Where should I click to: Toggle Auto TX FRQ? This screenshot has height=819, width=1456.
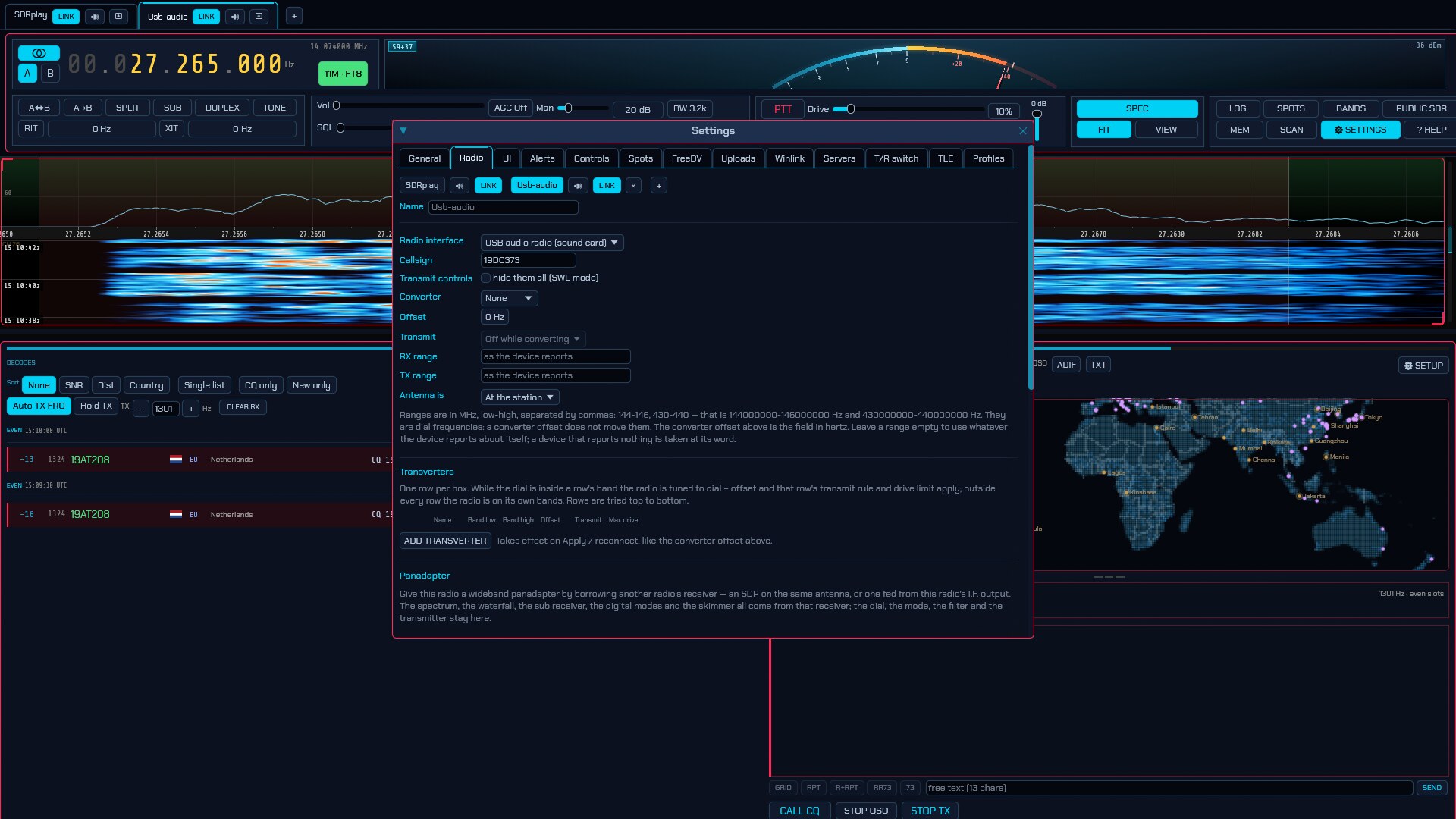(x=39, y=406)
